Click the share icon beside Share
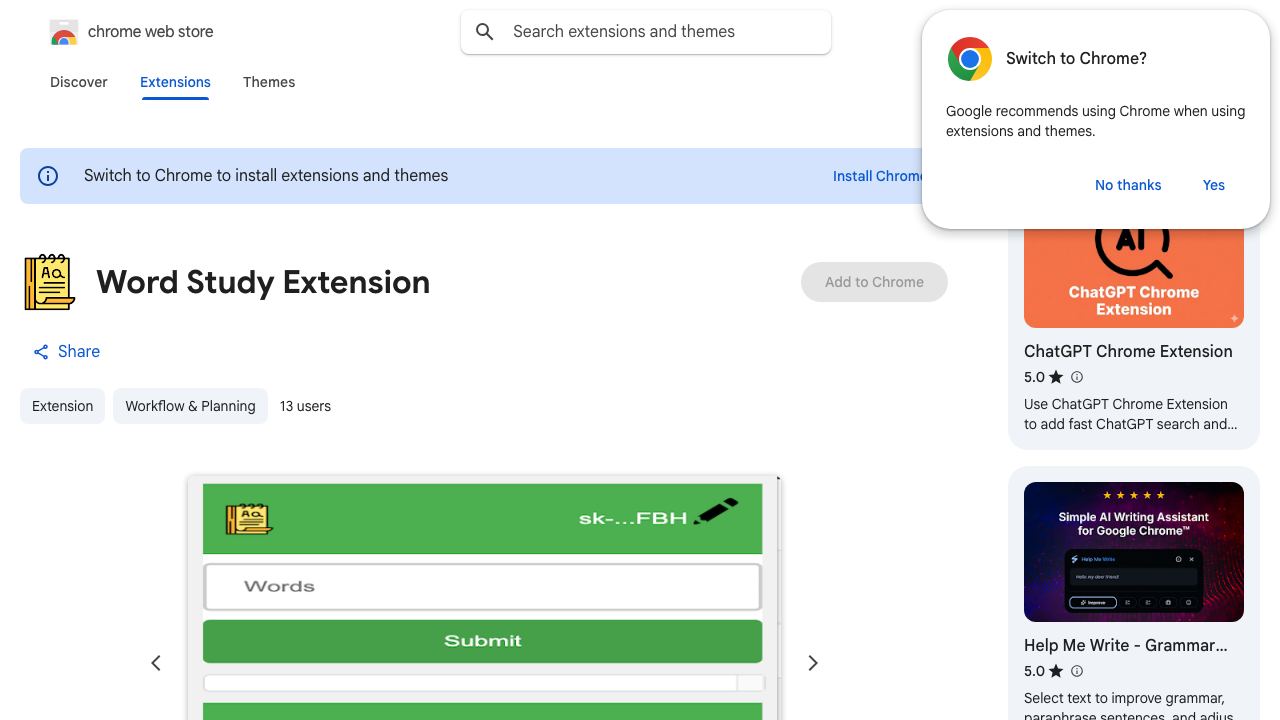The width and height of the screenshot is (1280, 720). coord(41,352)
